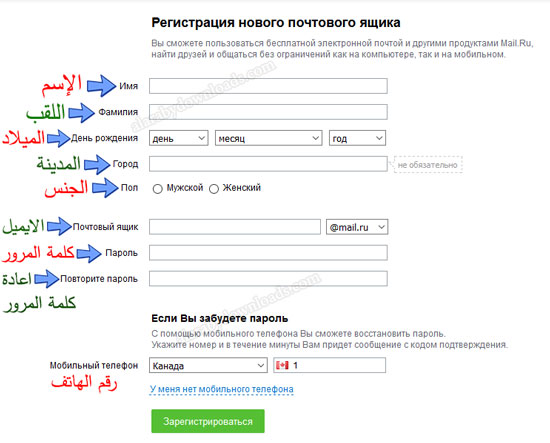Click the Если Вы забудете пароль heading

click(x=220, y=318)
